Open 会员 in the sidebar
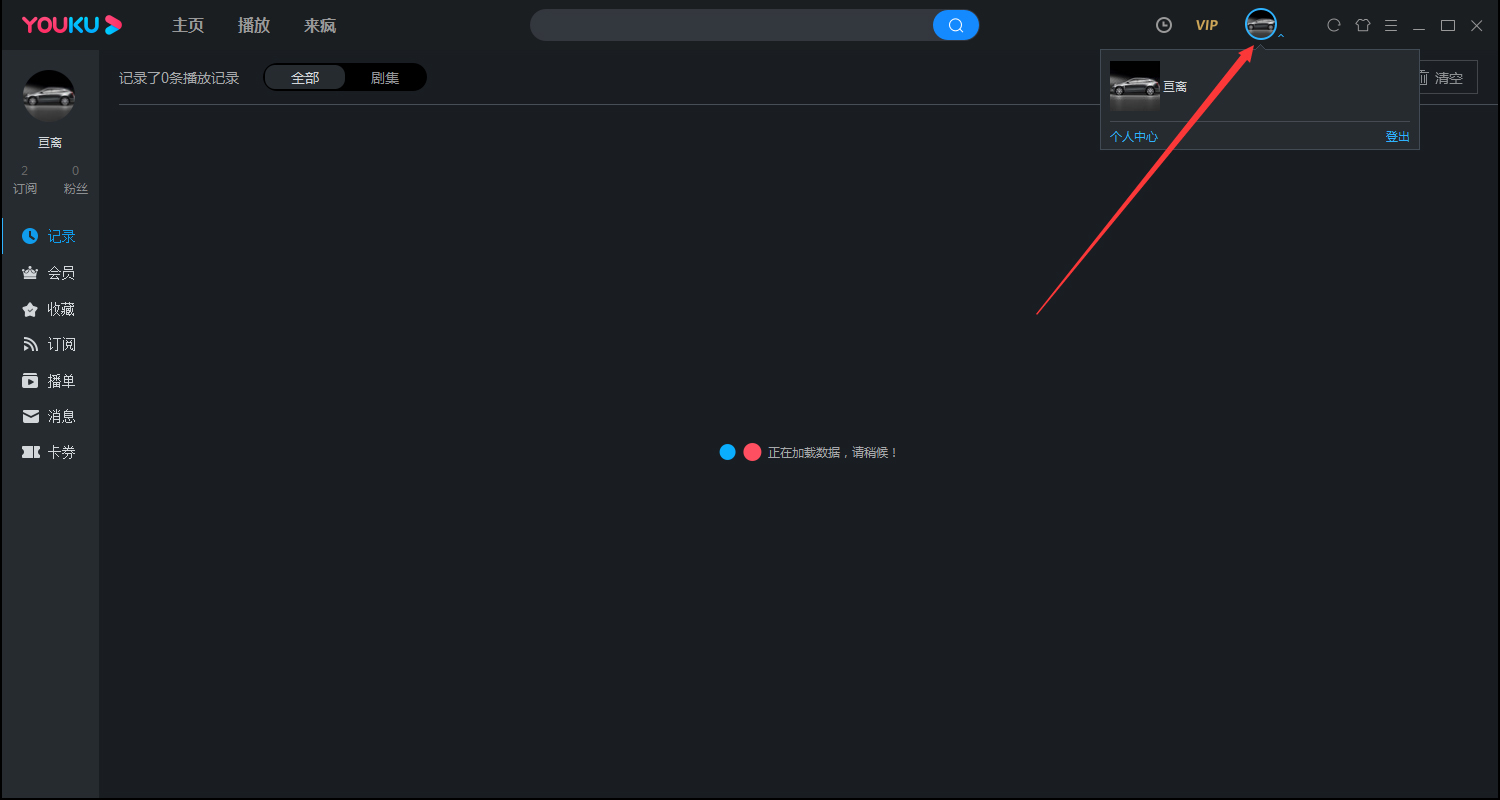 click(50, 273)
